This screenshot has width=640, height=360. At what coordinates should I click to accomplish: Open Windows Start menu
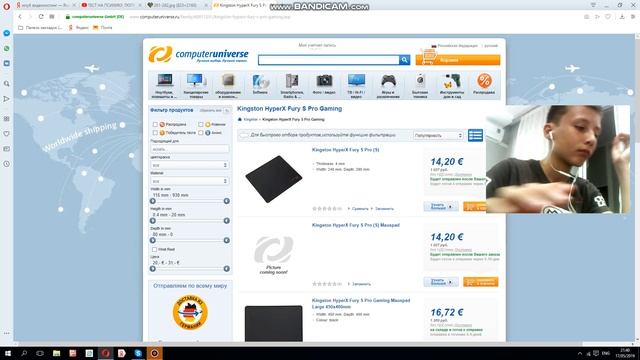7,353
